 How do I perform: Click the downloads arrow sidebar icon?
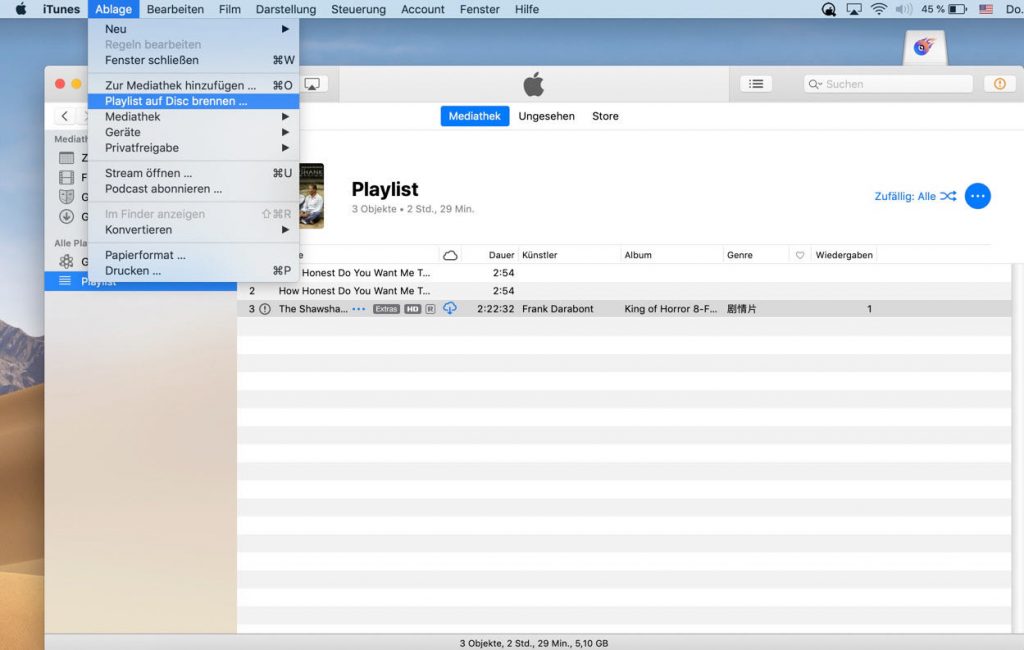[66, 216]
